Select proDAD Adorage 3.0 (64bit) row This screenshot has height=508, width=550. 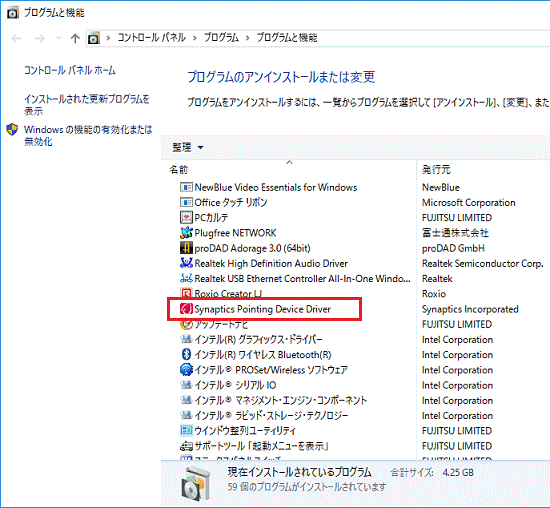pyautogui.click(x=252, y=248)
